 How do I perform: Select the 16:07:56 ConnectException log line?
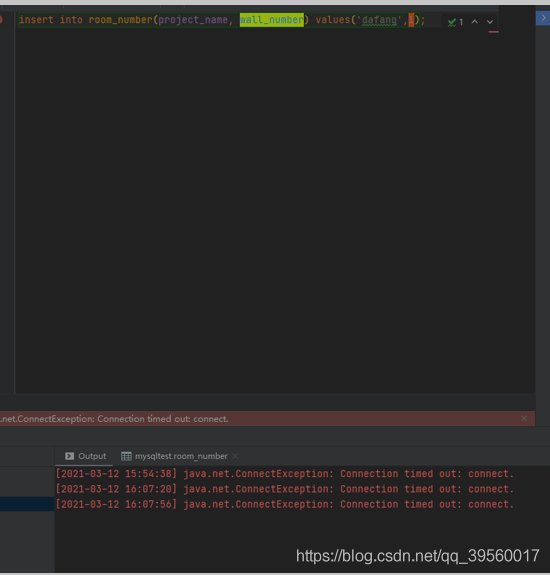pos(285,504)
